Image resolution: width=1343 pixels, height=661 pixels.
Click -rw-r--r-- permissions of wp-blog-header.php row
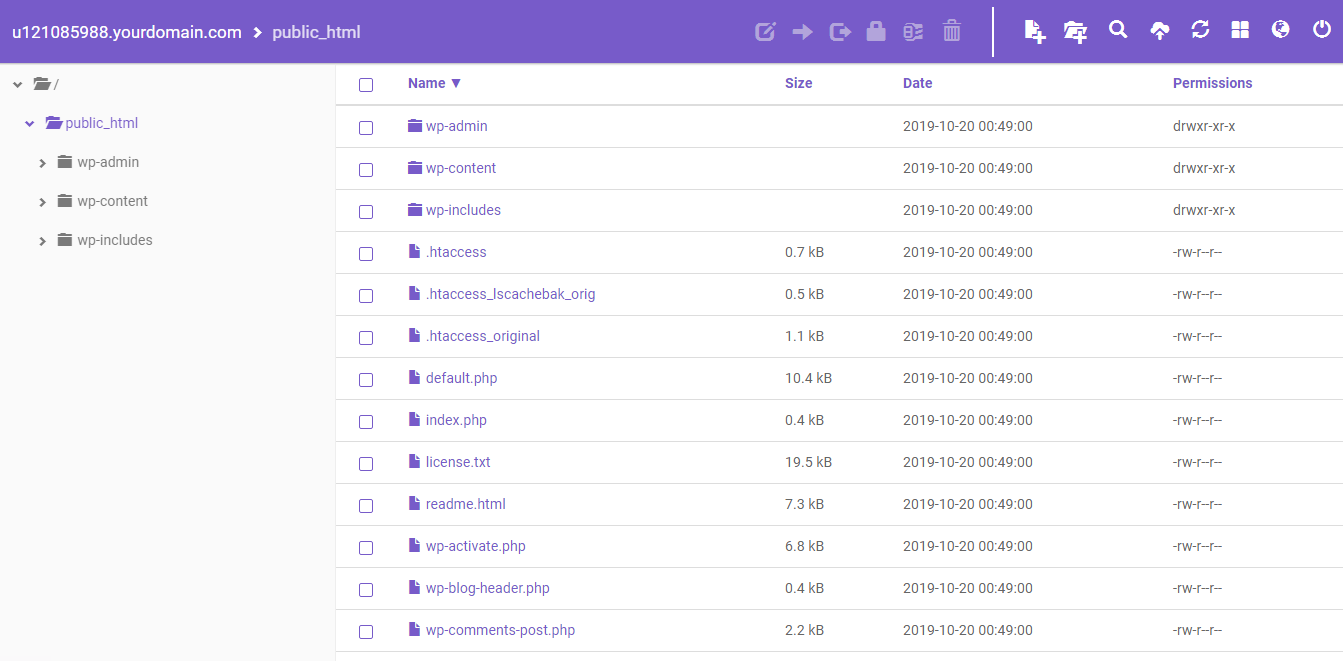[1197, 588]
